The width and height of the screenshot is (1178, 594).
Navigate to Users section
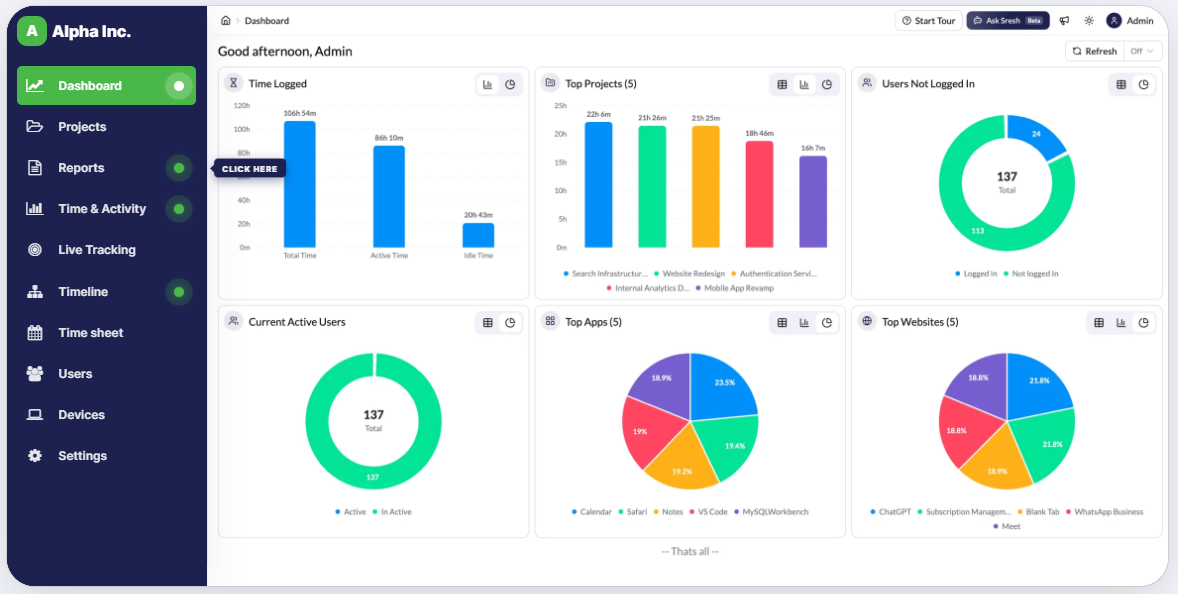click(x=106, y=374)
